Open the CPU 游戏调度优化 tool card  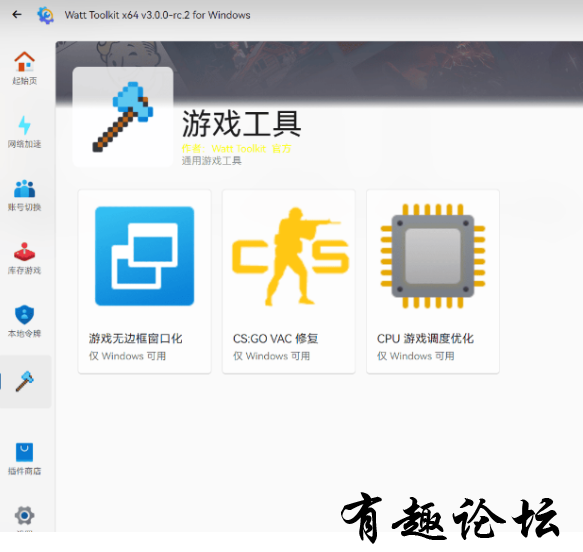pyautogui.click(x=433, y=281)
